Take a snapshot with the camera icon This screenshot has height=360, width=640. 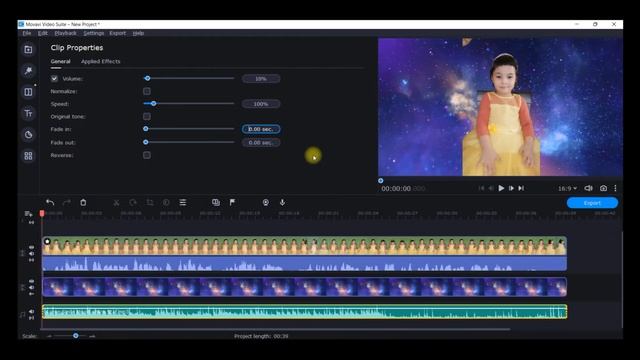tap(603, 188)
